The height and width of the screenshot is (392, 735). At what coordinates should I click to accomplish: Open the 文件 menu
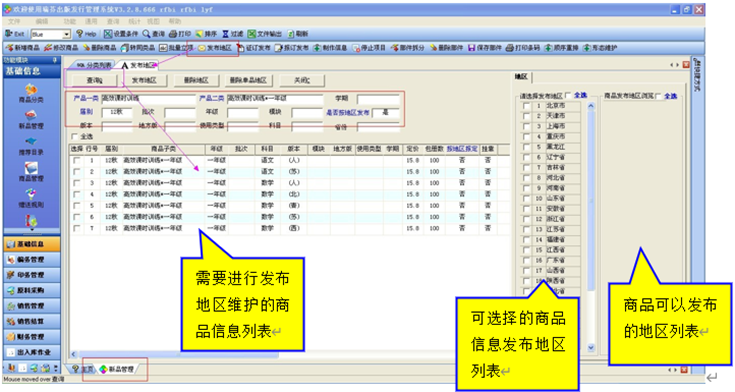[14, 22]
